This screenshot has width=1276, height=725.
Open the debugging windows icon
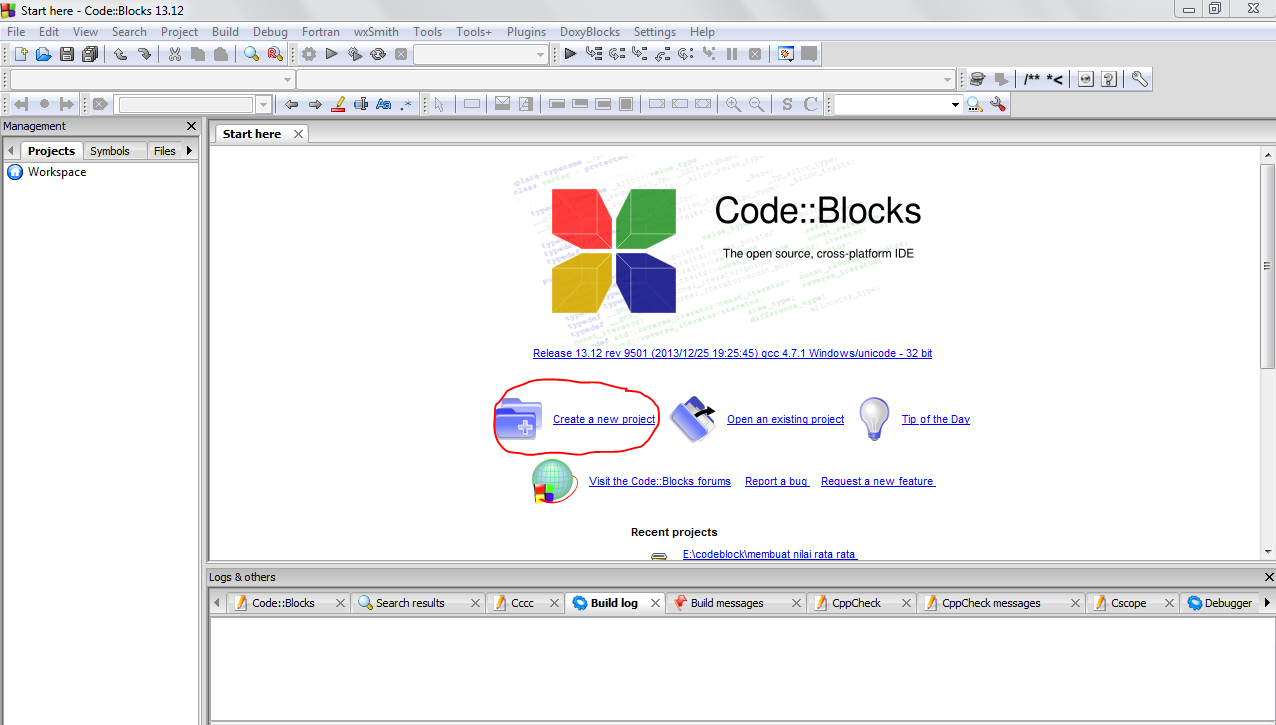tap(786, 54)
